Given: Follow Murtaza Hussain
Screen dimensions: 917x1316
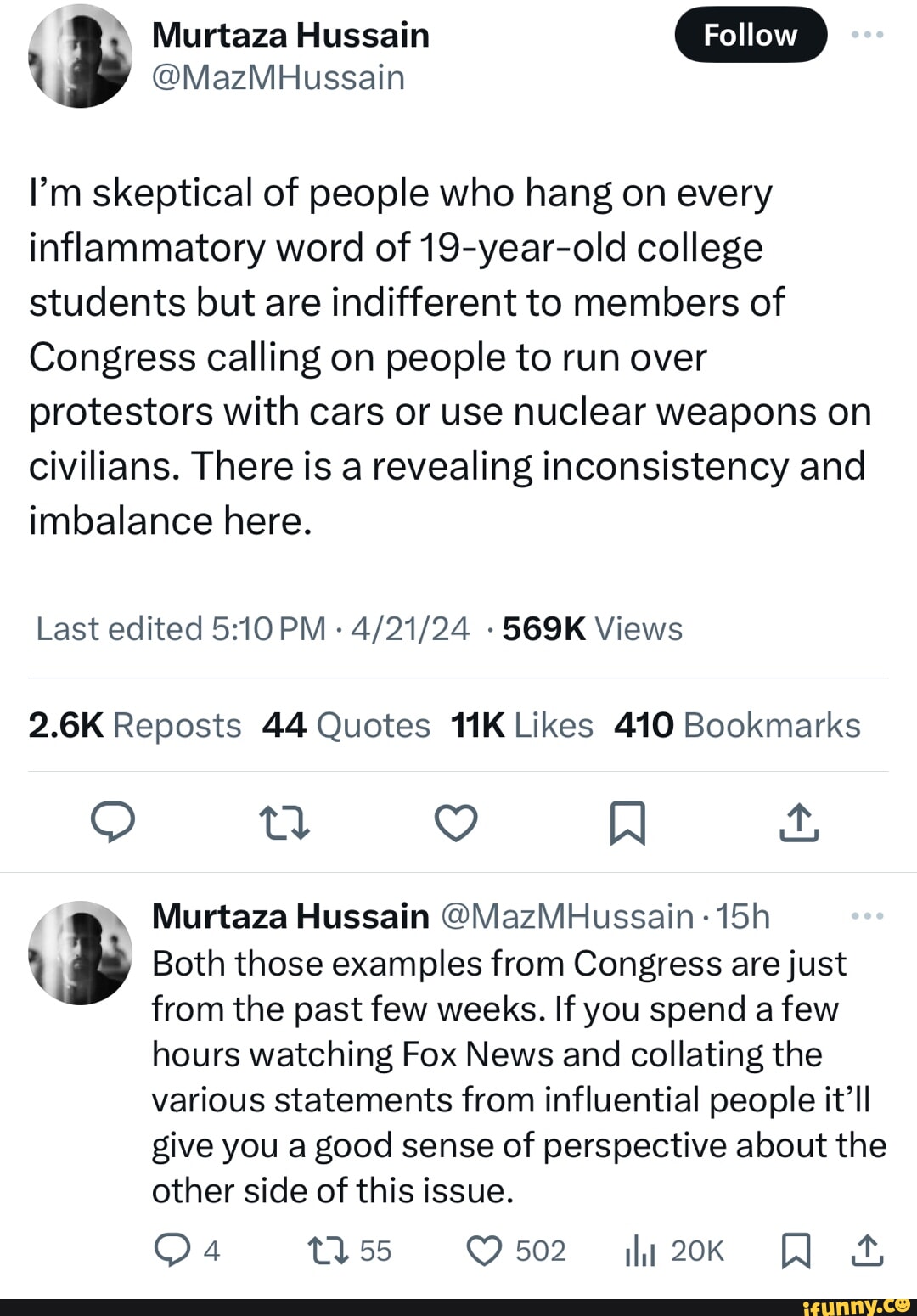Looking at the screenshot, I should coord(751,35).
